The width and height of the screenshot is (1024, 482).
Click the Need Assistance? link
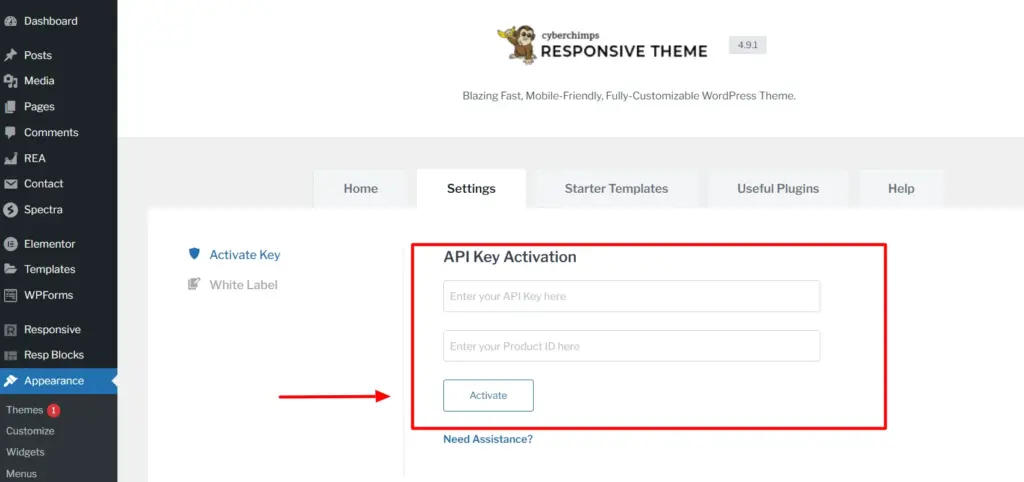click(x=488, y=439)
